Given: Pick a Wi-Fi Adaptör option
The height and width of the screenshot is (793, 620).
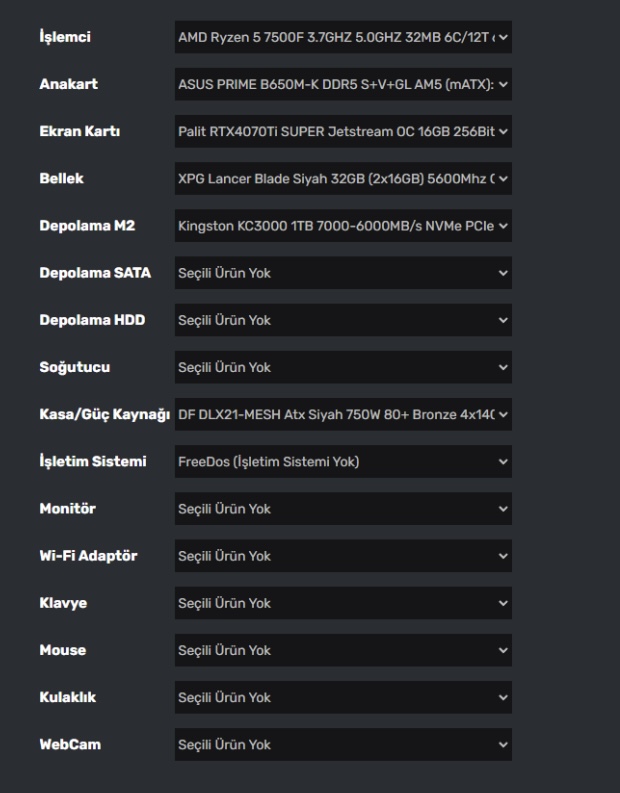Looking at the screenshot, I should pos(342,555).
